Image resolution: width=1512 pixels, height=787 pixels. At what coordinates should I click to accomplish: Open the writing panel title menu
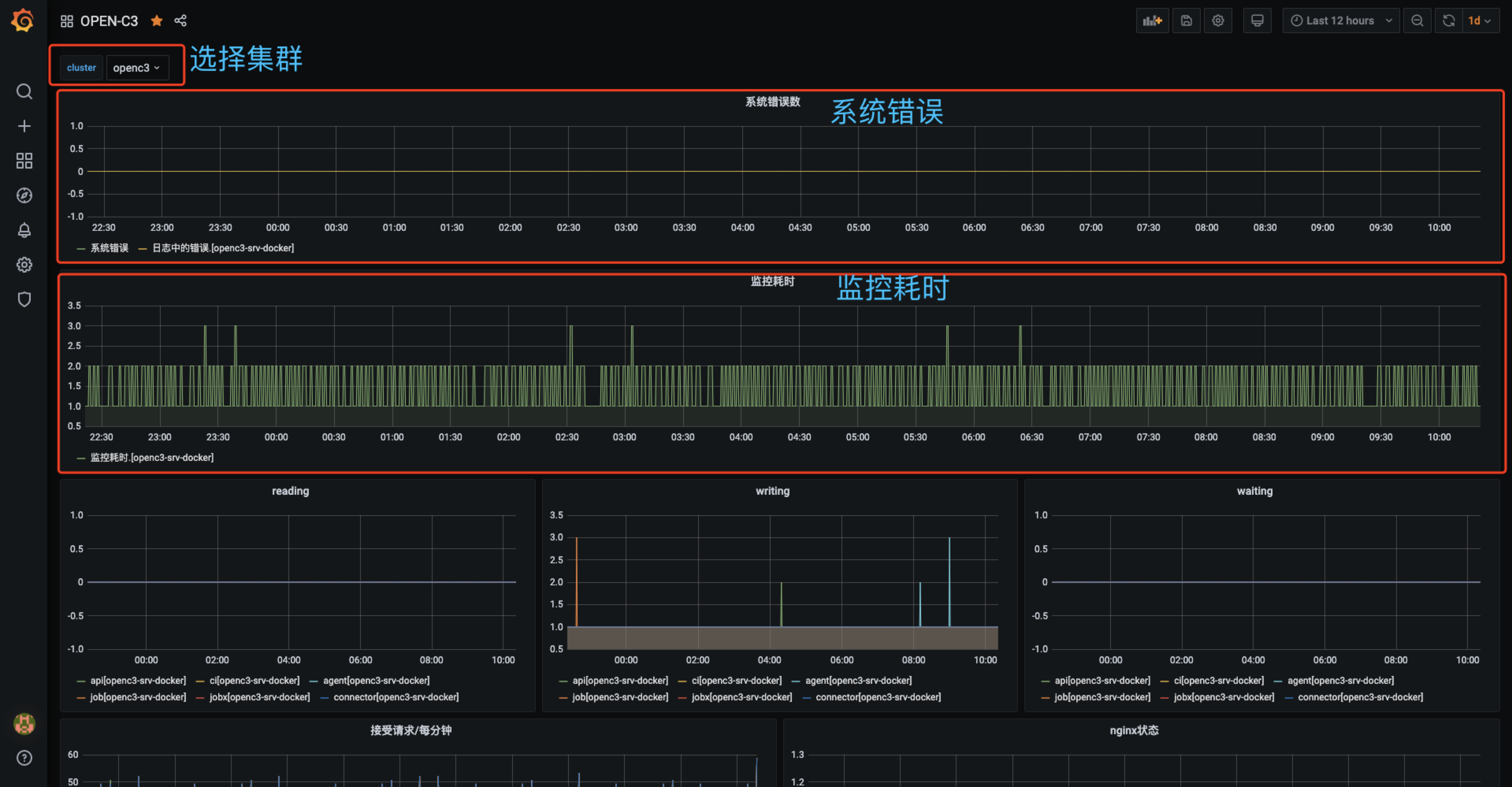click(x=773, y=491)
